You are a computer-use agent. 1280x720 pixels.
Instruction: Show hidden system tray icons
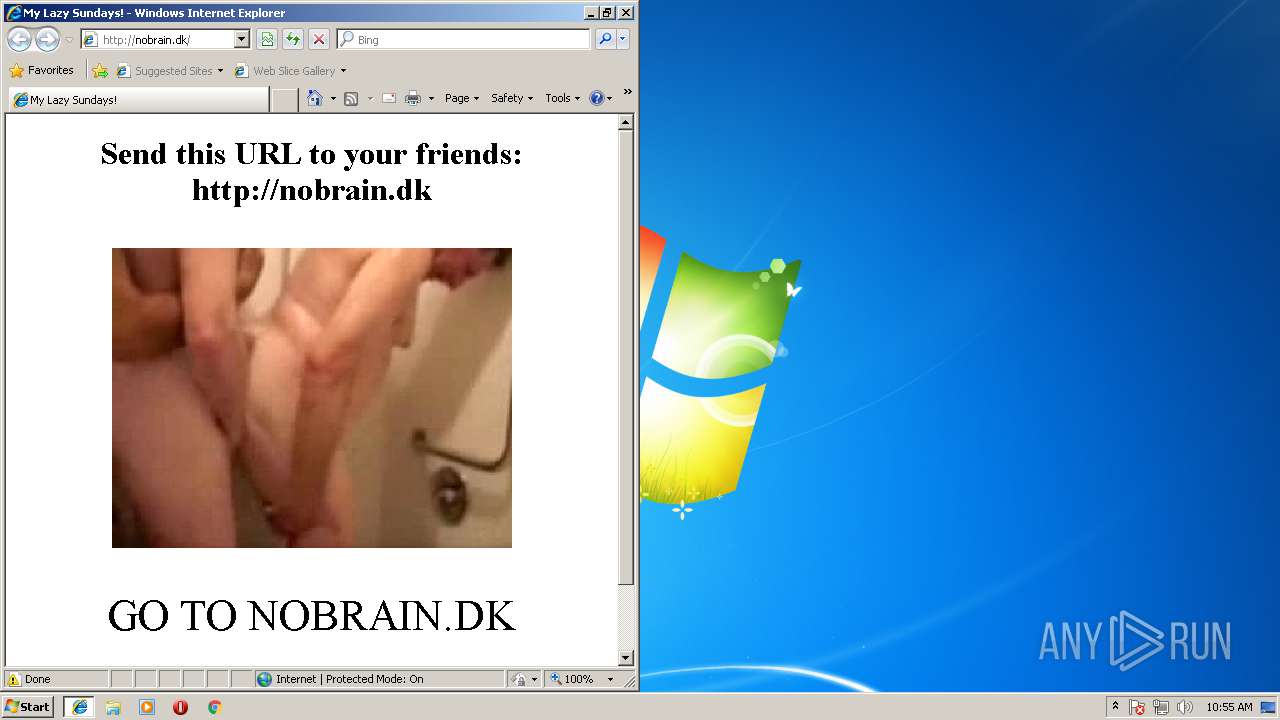click(1115, 706)
